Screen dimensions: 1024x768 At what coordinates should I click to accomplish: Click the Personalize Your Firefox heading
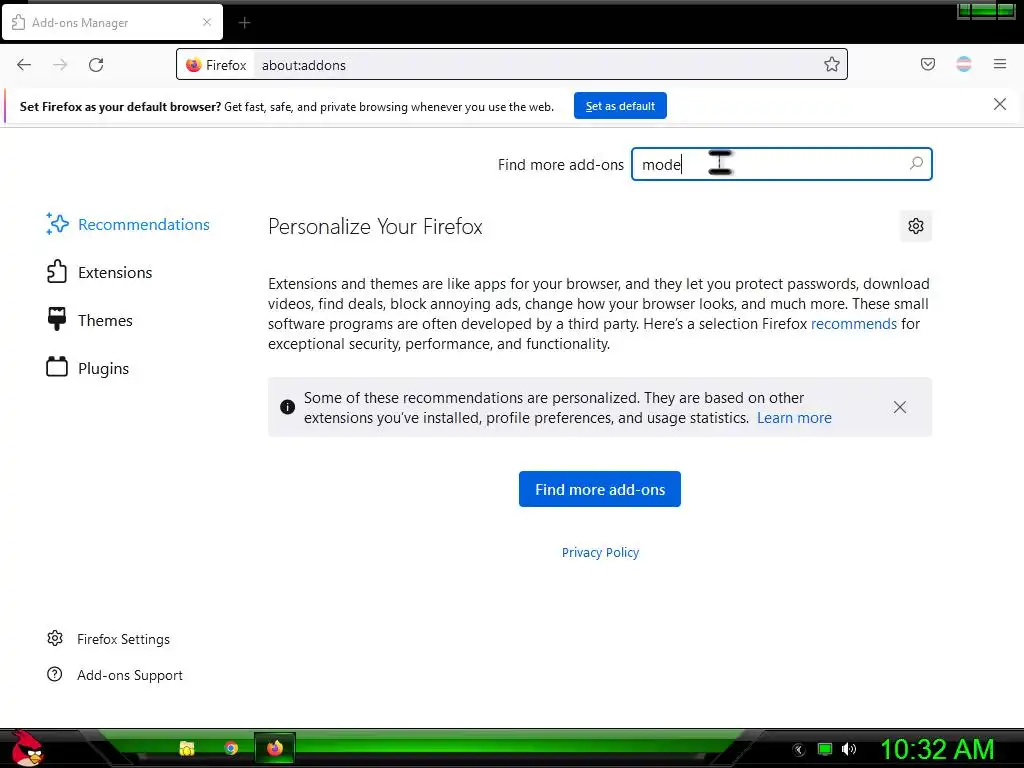tap(375, 227)
